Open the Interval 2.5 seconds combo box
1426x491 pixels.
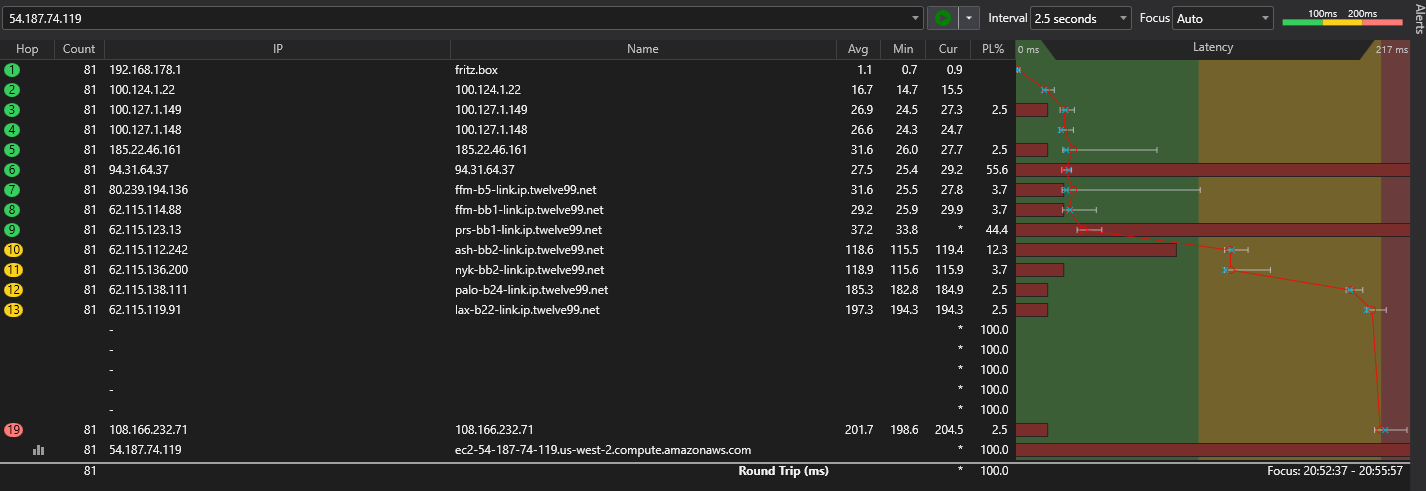point(1081,18)
